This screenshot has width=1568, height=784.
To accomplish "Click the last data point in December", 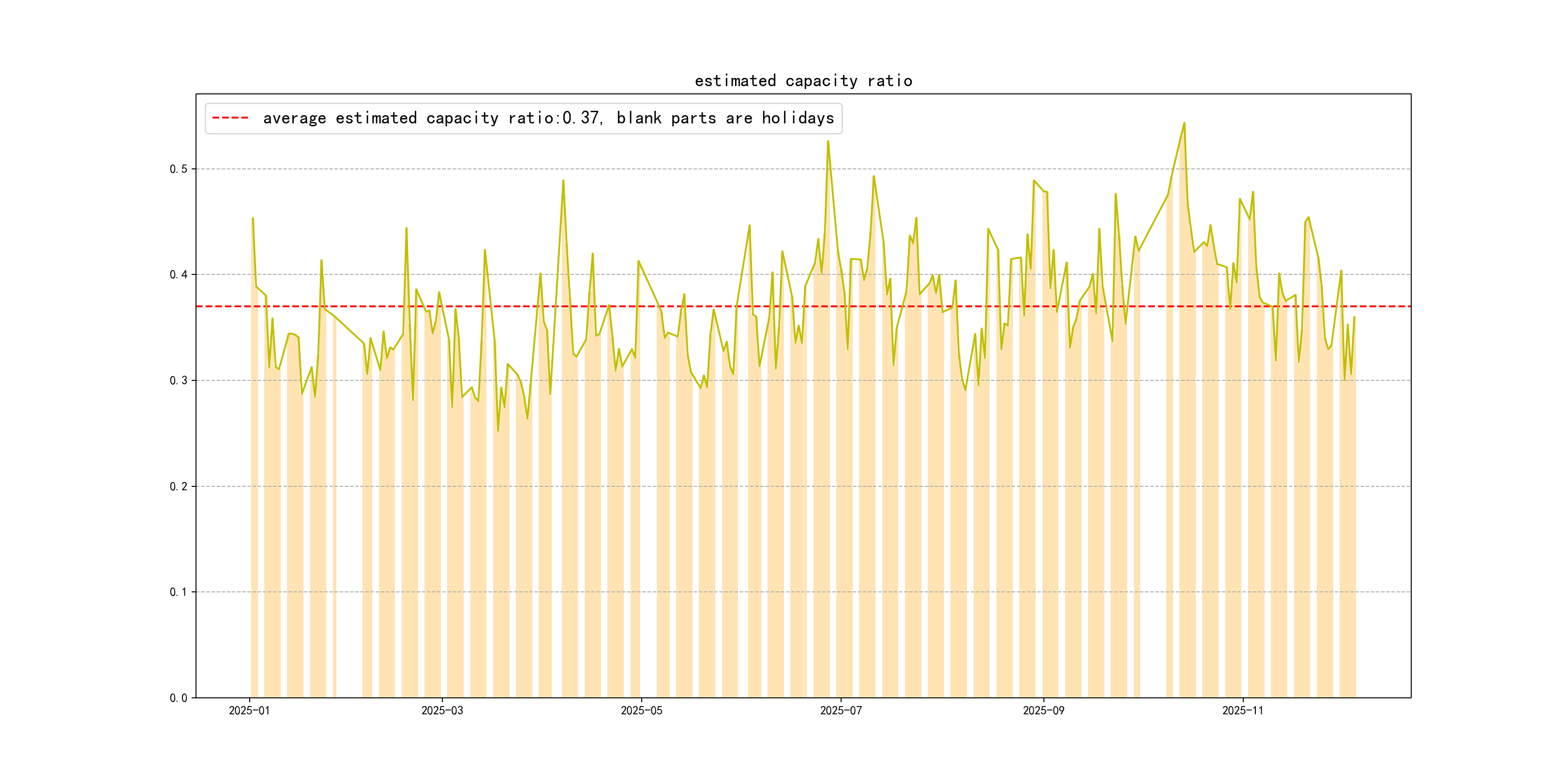I will coord(1355,317).
